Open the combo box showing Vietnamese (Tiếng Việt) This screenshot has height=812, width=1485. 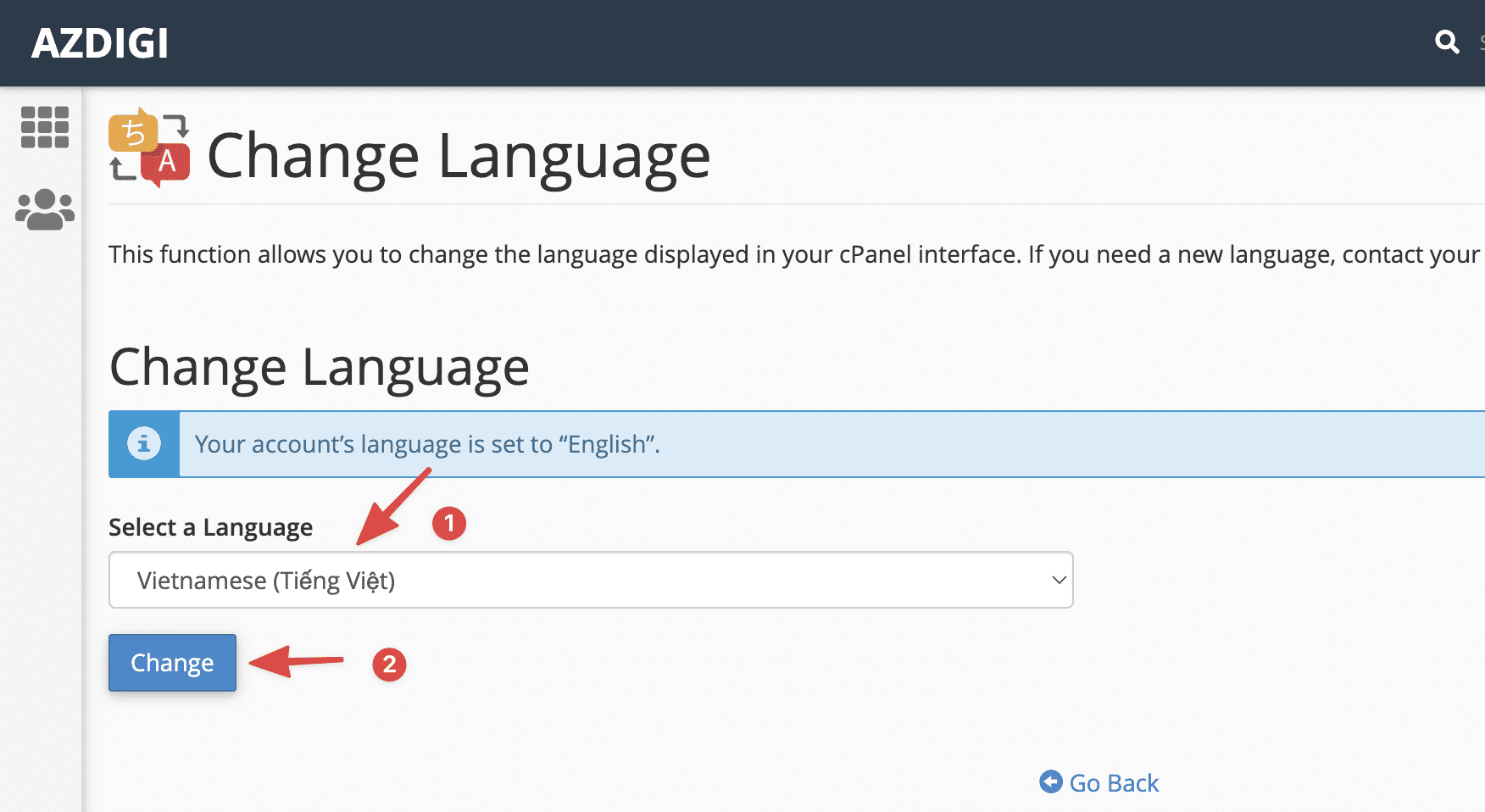[591, 580]
